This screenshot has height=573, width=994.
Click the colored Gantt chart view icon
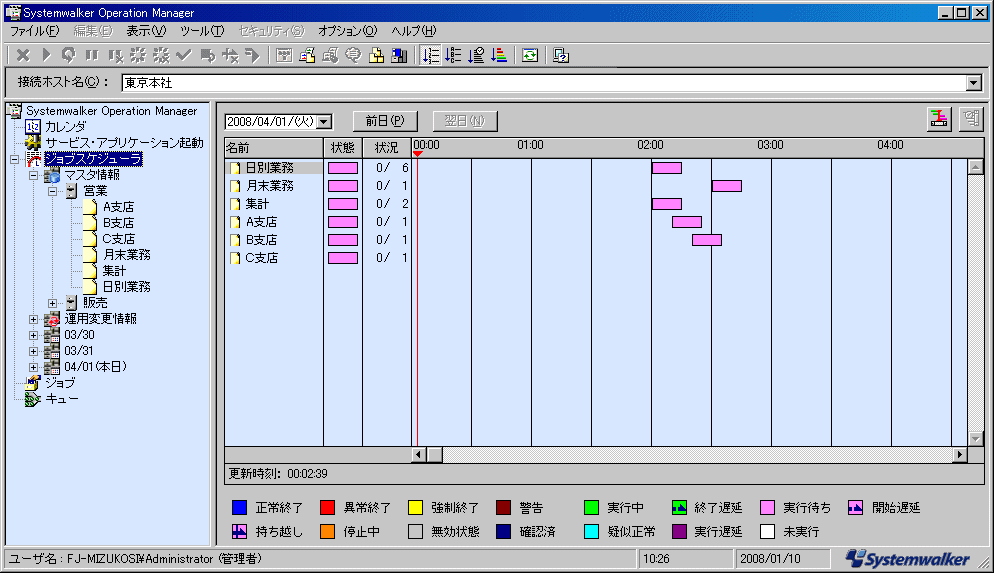tap(939, 119)
